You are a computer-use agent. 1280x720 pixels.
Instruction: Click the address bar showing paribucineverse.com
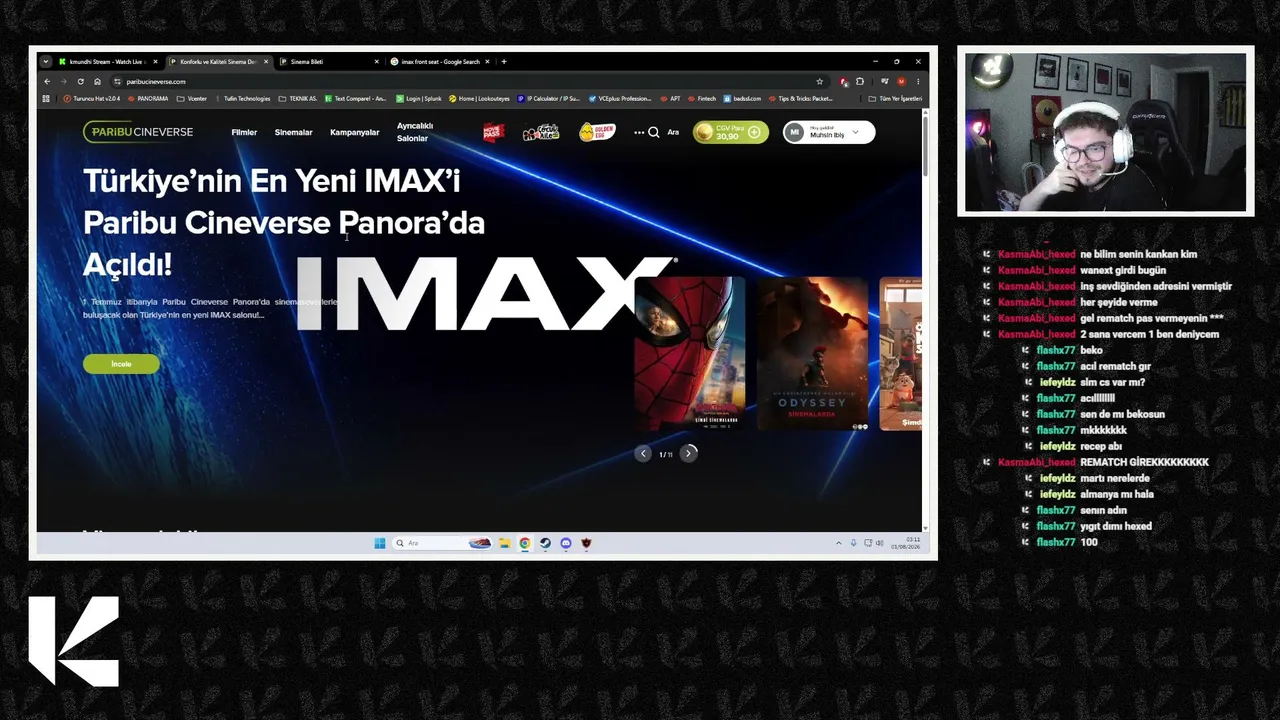tap(468, 81)
